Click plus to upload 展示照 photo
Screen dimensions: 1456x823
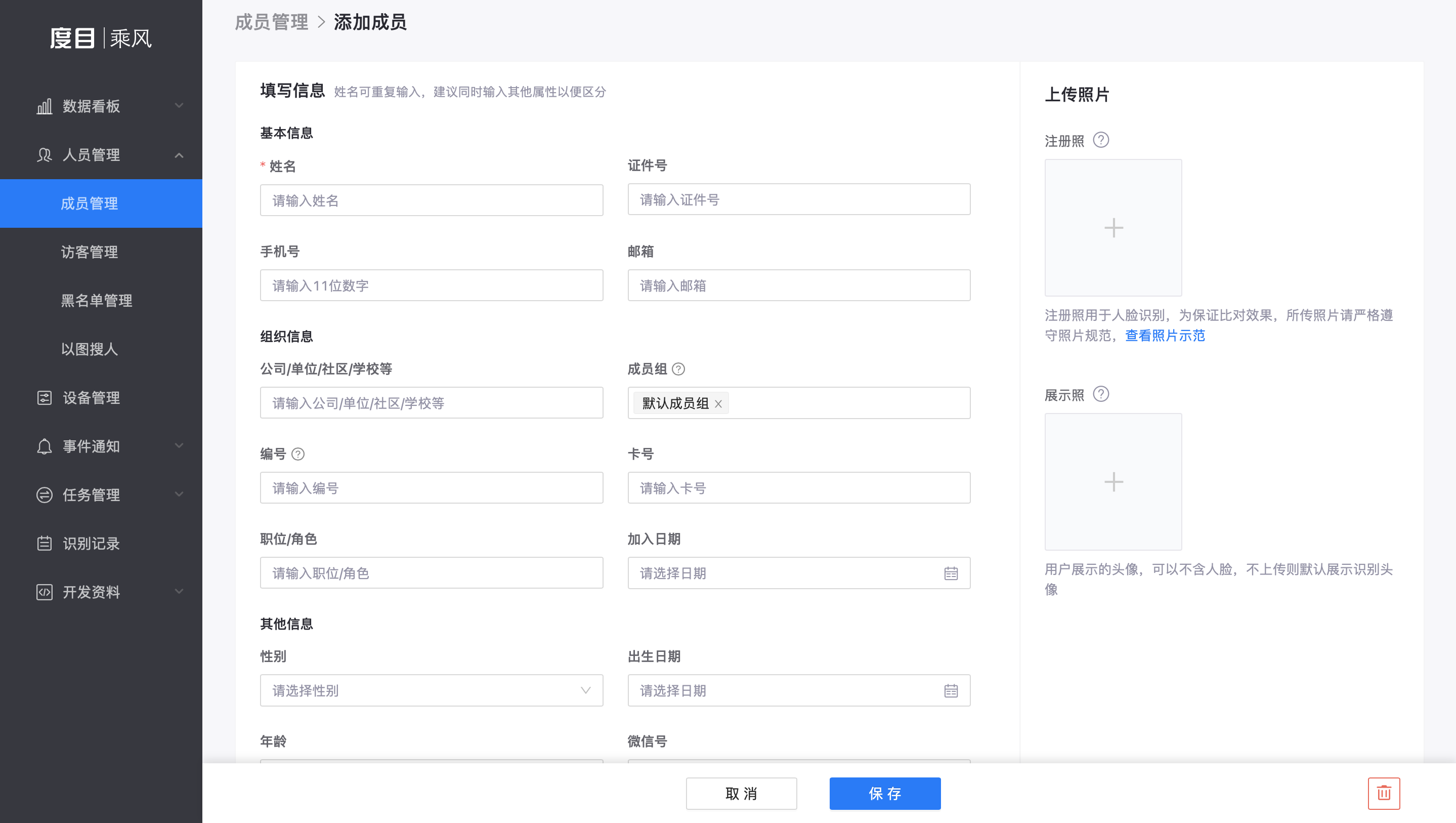pyautogui.click(x=1113, y=482)
